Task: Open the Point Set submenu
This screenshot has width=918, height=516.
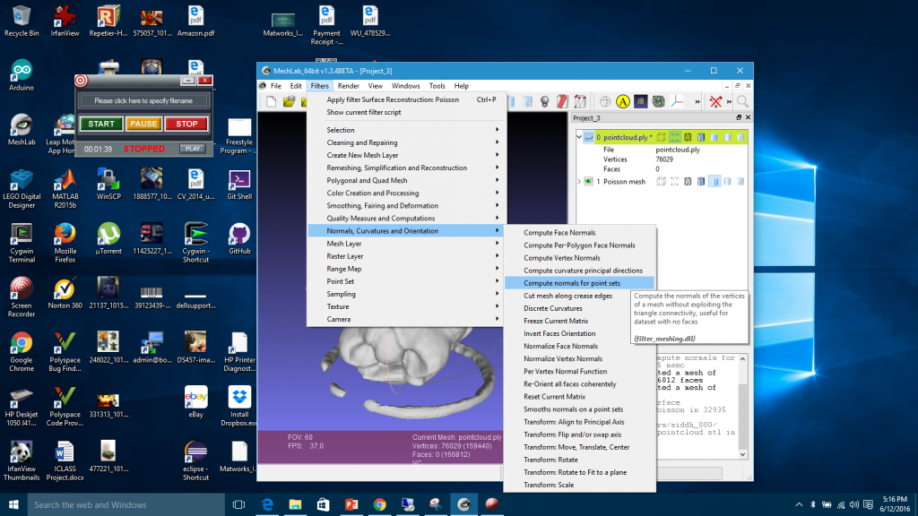Action: [x=406, y=281]
